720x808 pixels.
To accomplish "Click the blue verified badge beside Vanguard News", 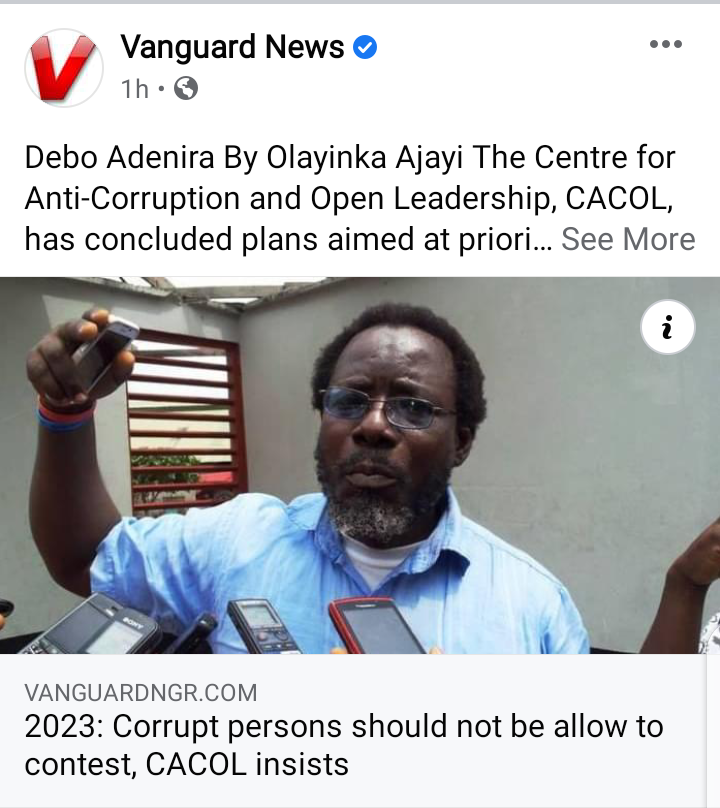I will pyautogui.click(x=365, y=47).
